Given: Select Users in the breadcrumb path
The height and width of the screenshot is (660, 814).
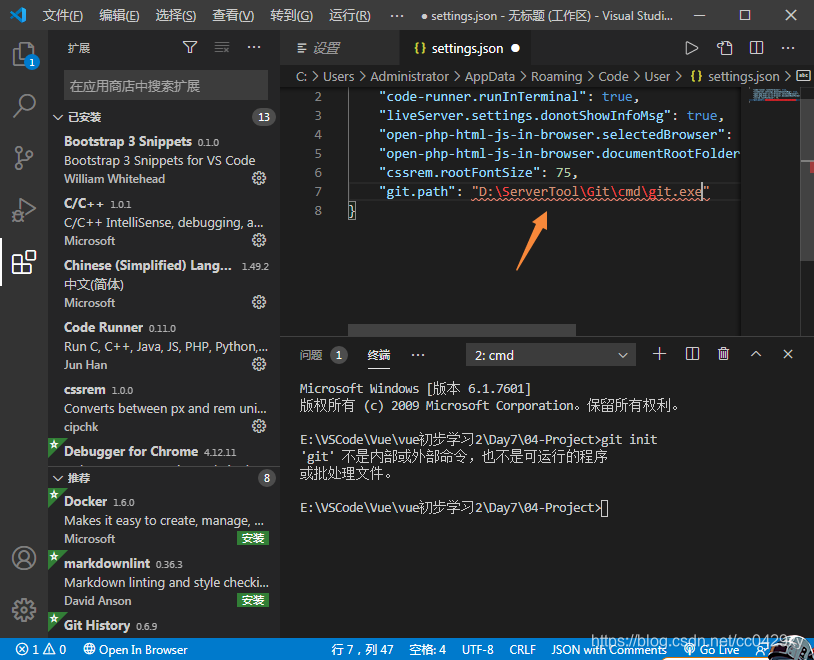Looking at the screenshot, I should [338, 76].
